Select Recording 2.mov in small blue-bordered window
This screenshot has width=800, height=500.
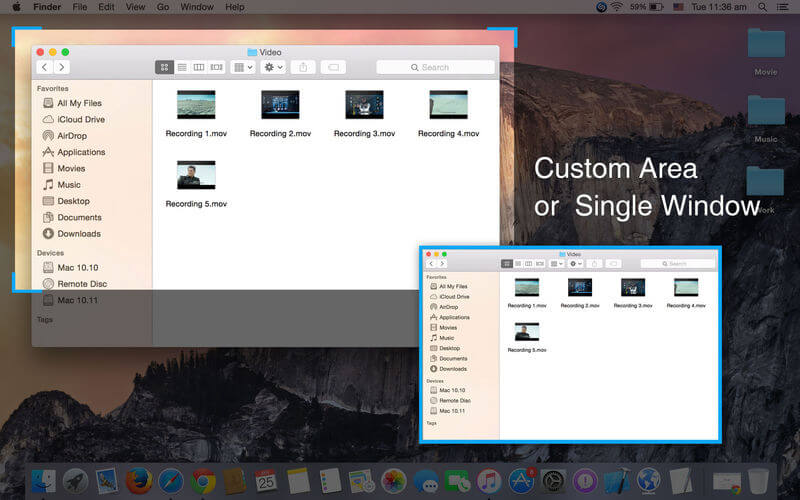[x=580, y=287]
